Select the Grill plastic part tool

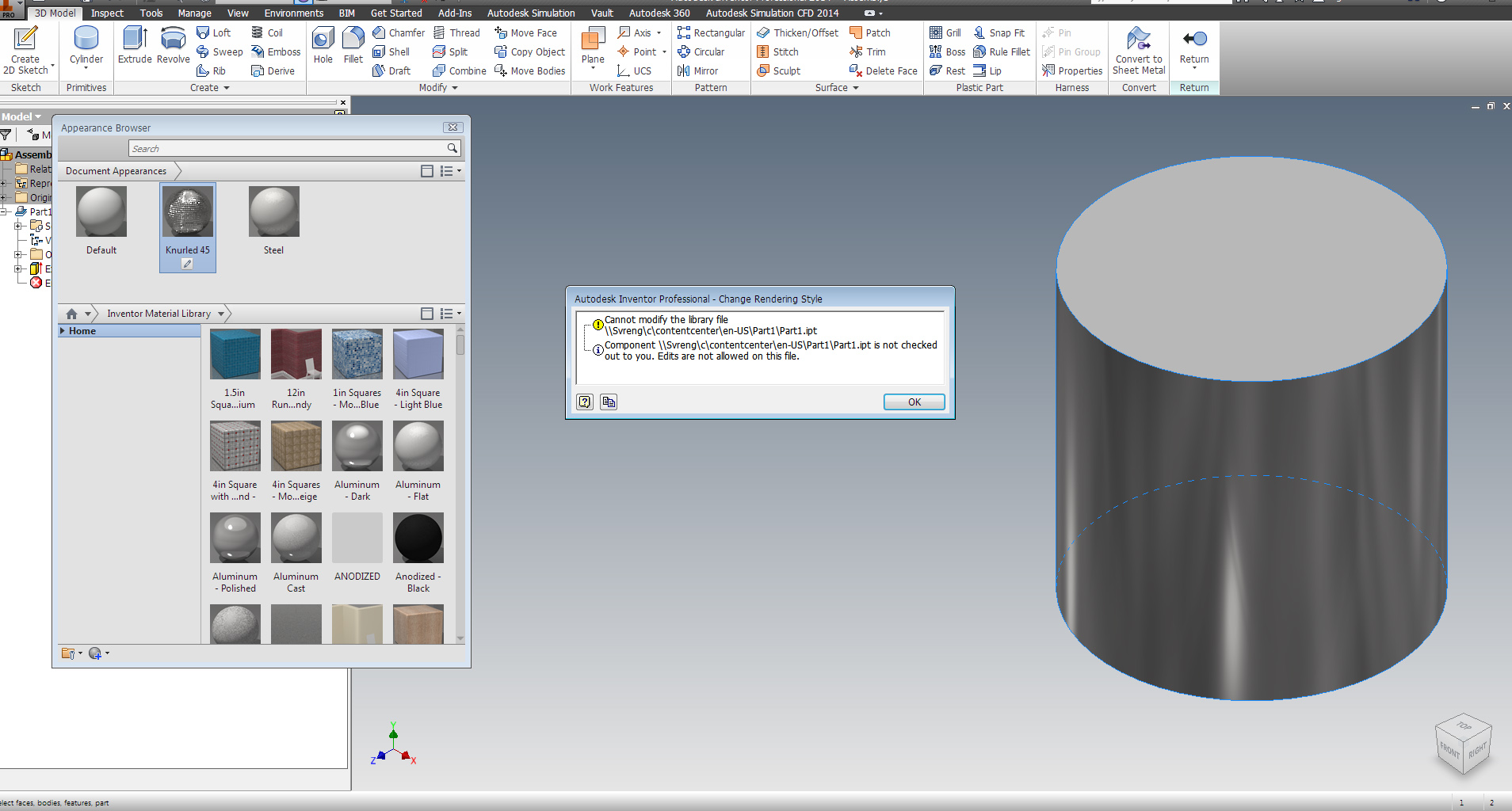[945, 32]
